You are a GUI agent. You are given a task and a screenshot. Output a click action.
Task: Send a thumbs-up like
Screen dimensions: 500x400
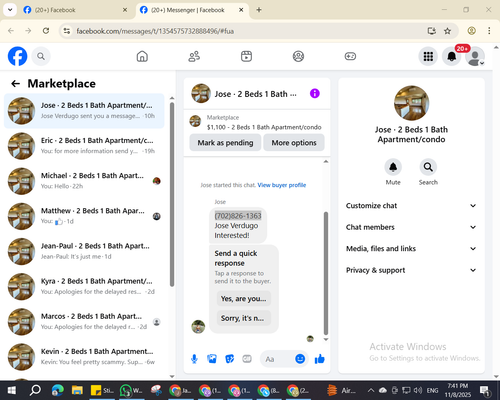coord(320,359)
